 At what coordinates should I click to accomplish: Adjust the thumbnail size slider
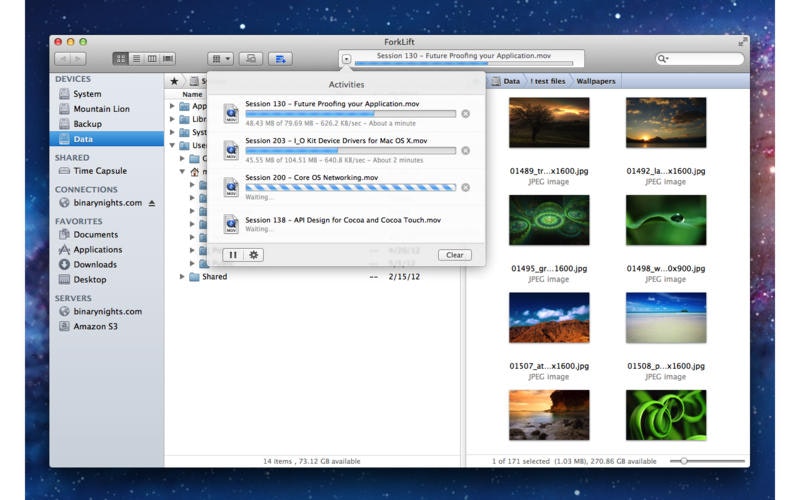point(684,461)
